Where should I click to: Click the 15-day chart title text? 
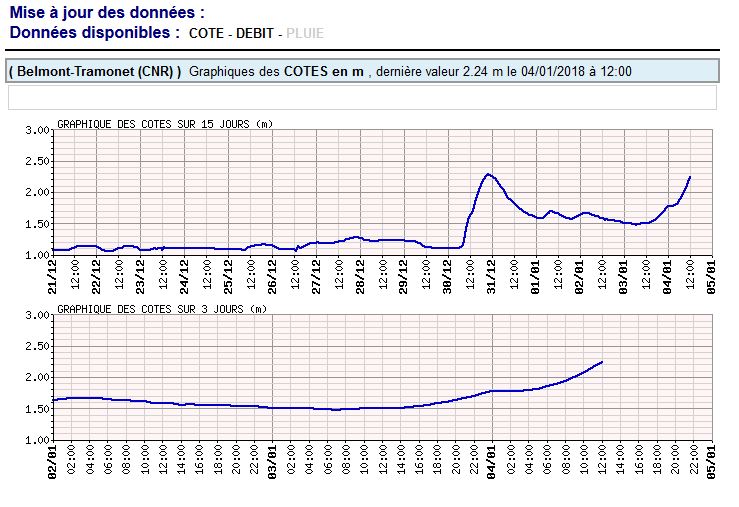164,124
